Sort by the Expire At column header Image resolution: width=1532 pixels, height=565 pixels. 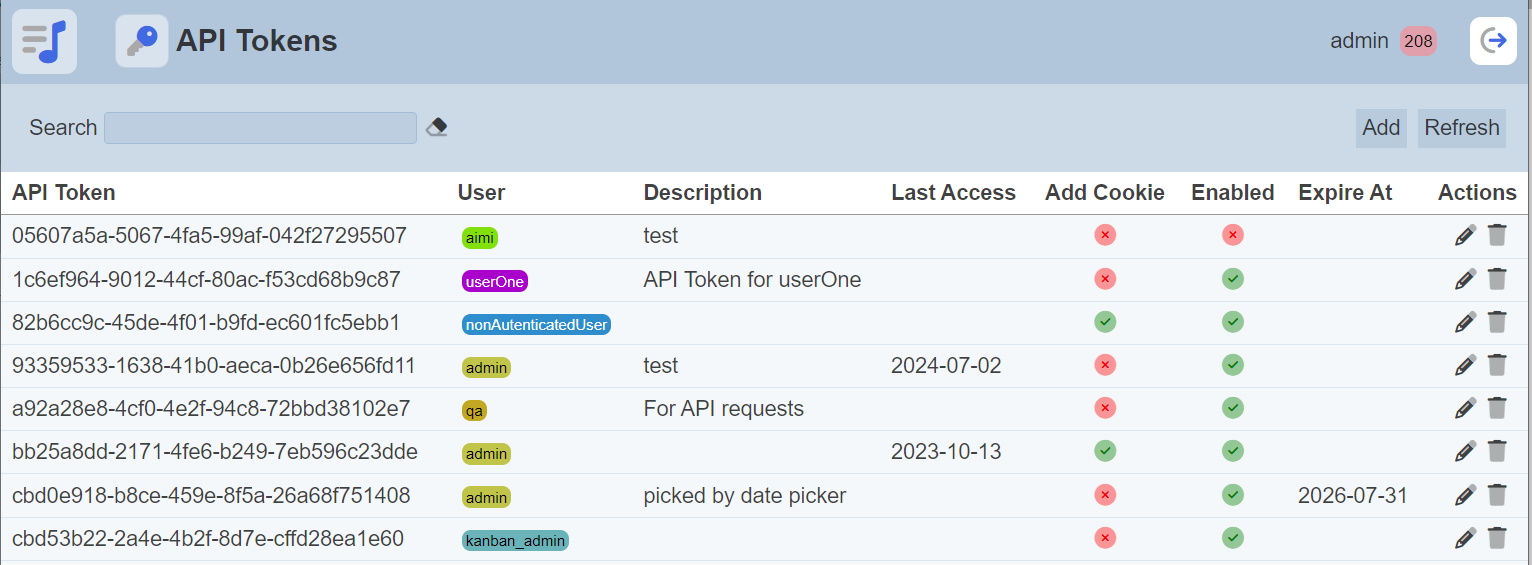1345,193
